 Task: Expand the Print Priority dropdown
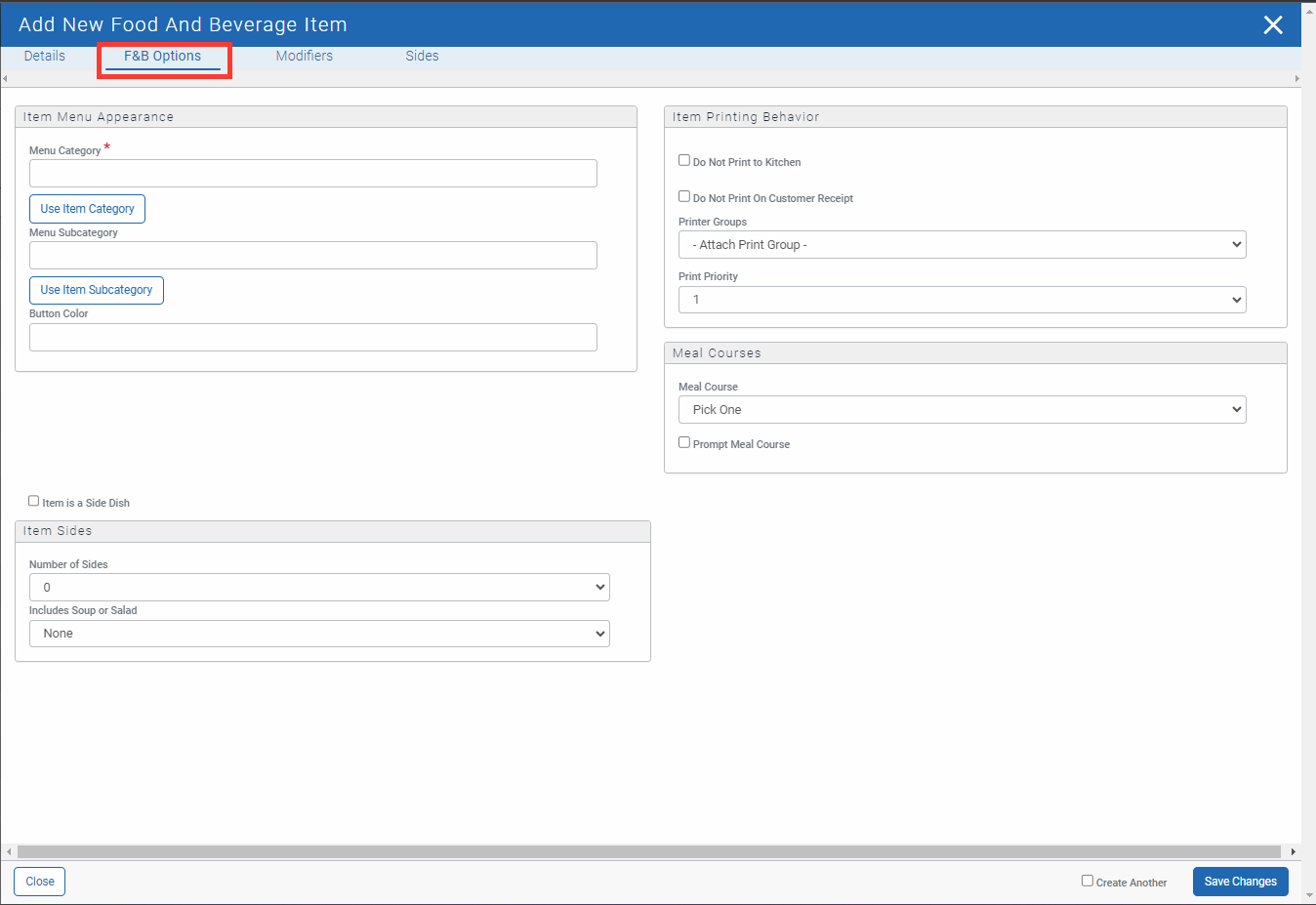coord(962,300)
